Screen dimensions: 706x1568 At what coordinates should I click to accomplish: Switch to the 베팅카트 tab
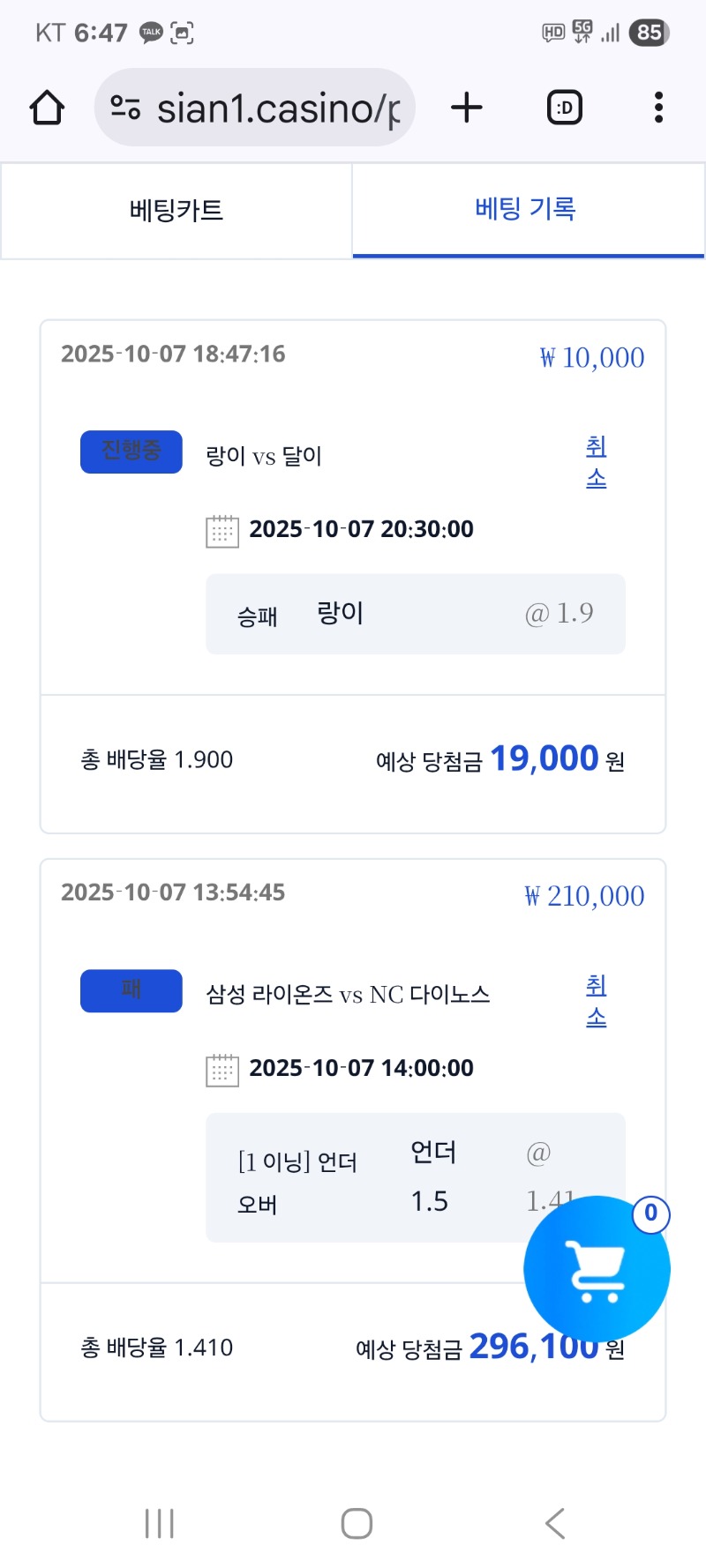[x=176, y=211]
